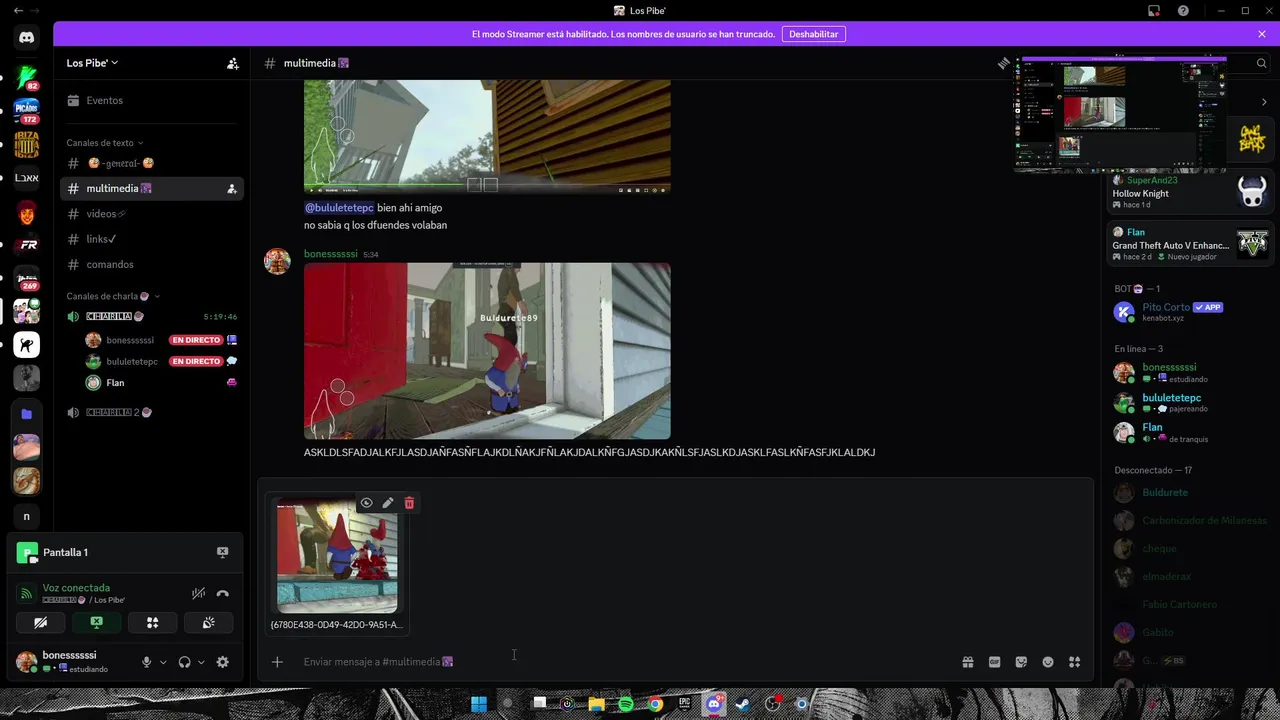Open the GIF picker

point(994,662)
